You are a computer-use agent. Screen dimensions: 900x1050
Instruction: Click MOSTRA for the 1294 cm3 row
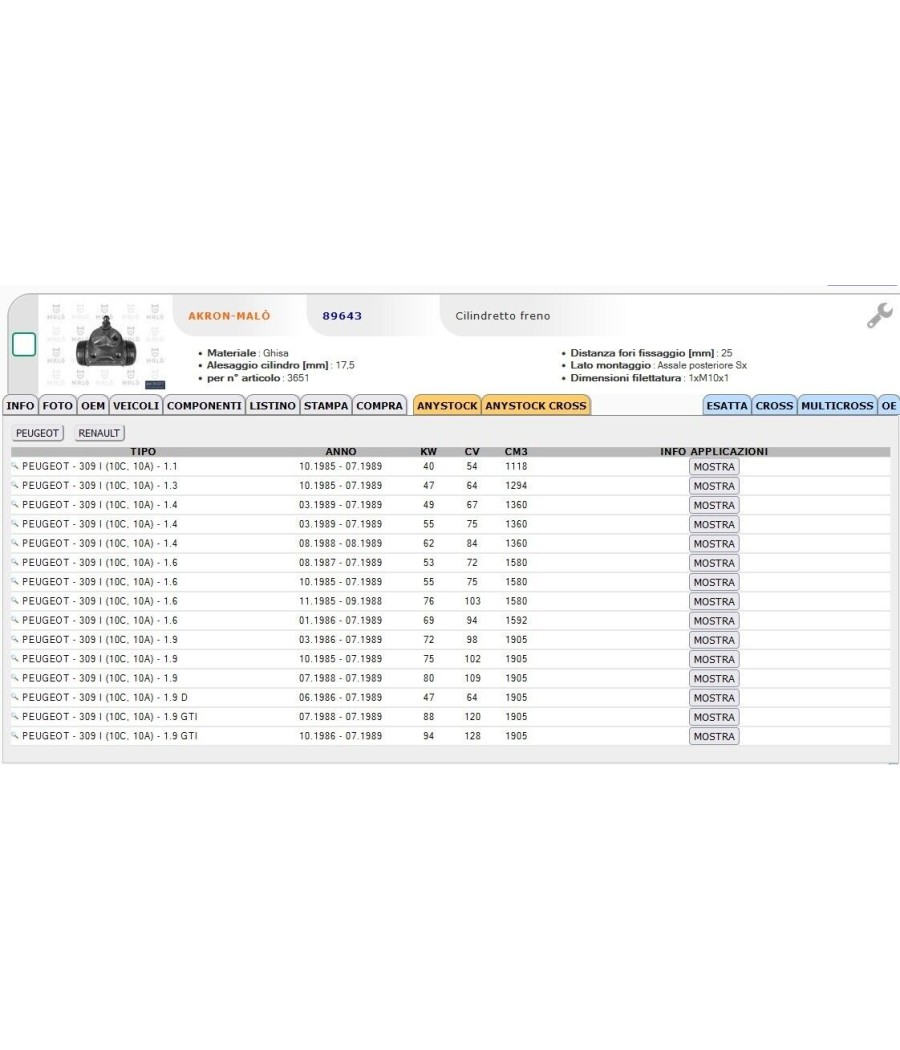(x=714, y=486)
